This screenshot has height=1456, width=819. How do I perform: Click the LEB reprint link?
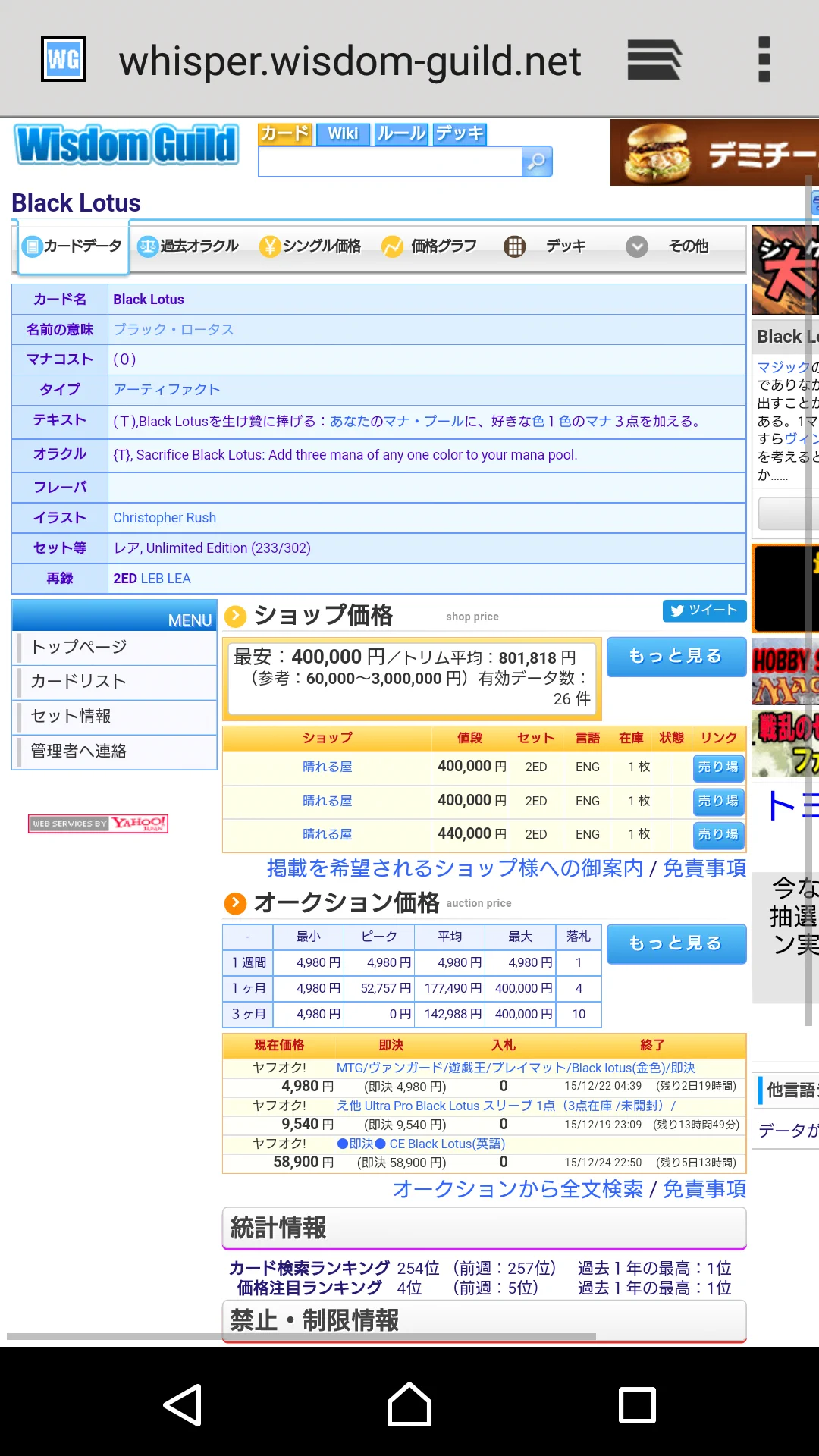(152, 579)
